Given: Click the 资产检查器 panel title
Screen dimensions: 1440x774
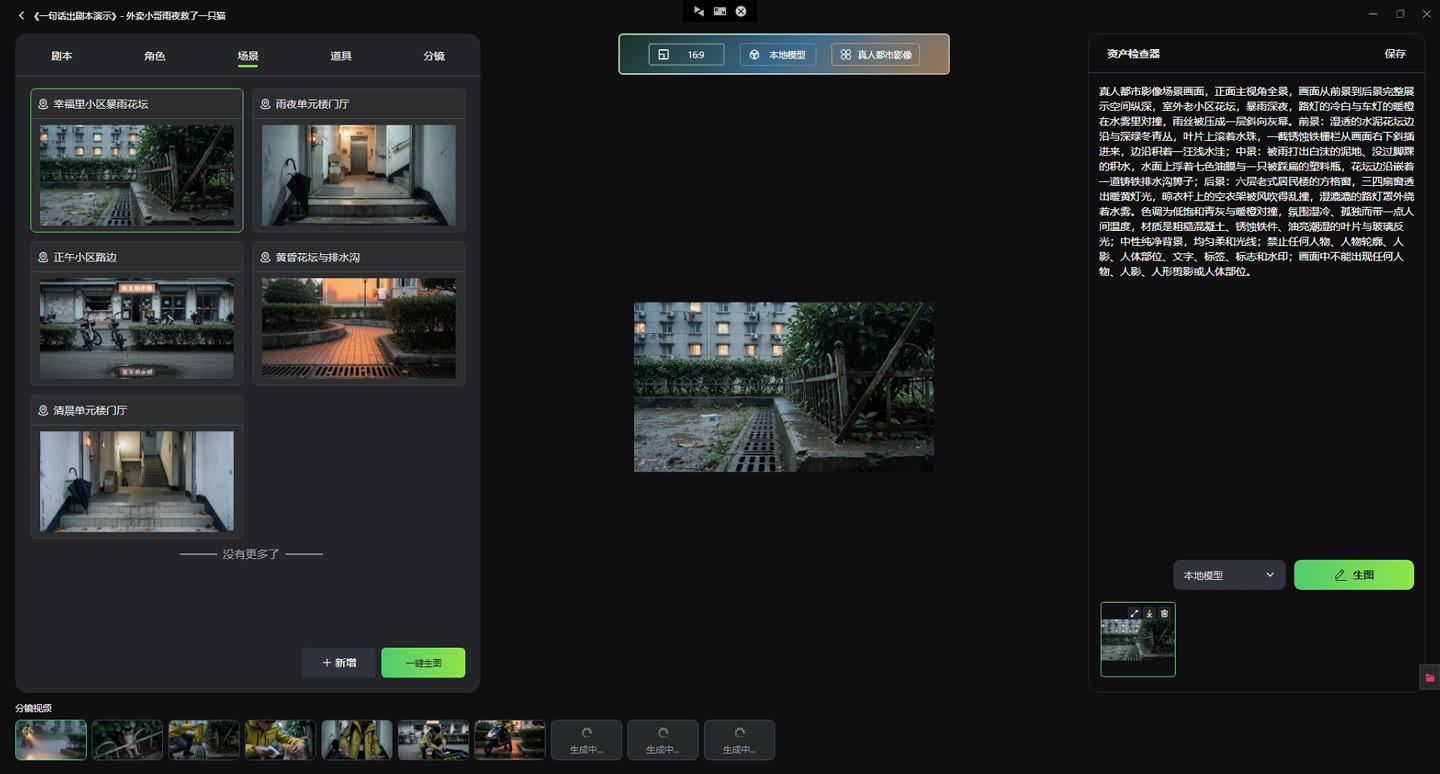Looking at the screenshot, I should 1133,54.
